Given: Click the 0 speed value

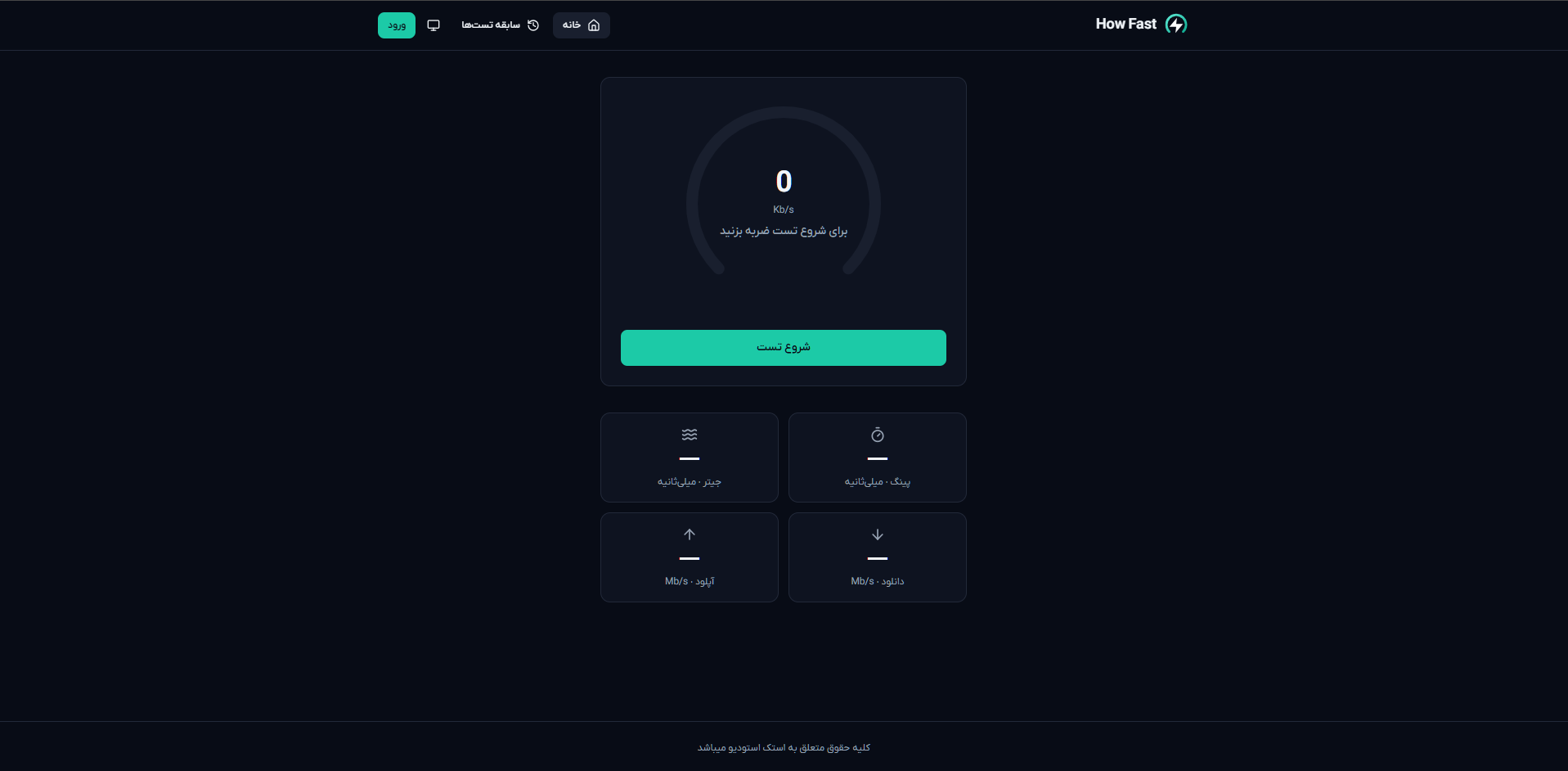Looking at the screenshot, I should [x=784, y=181].
